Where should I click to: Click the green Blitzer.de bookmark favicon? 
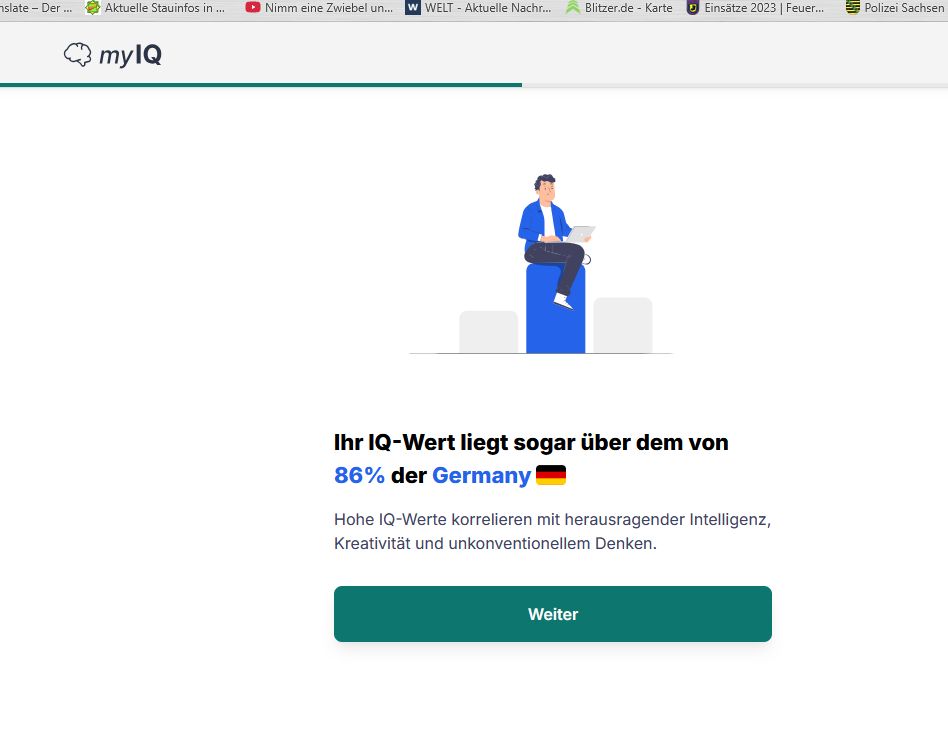(573, 8)
